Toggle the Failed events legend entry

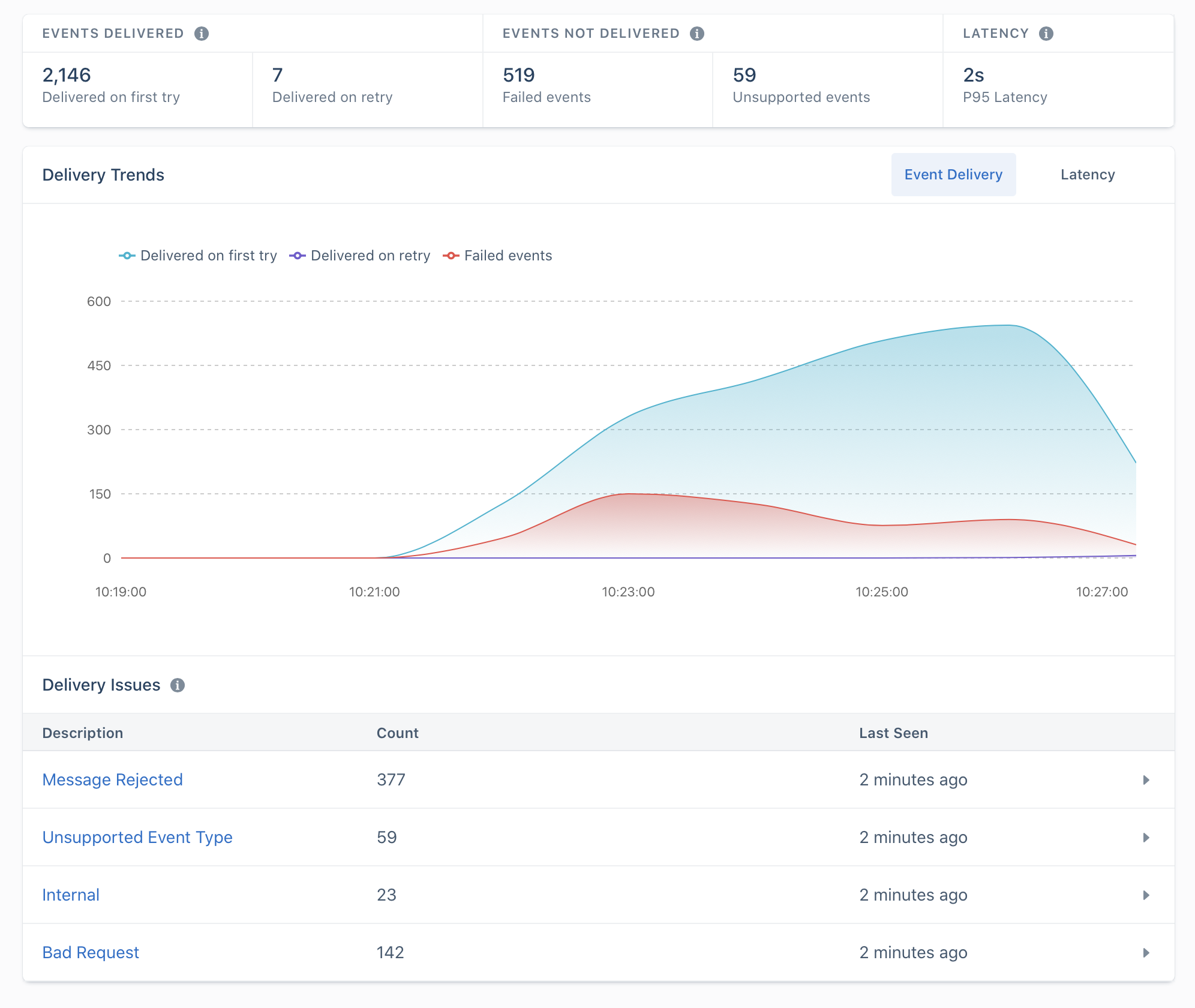click(497, 255)
